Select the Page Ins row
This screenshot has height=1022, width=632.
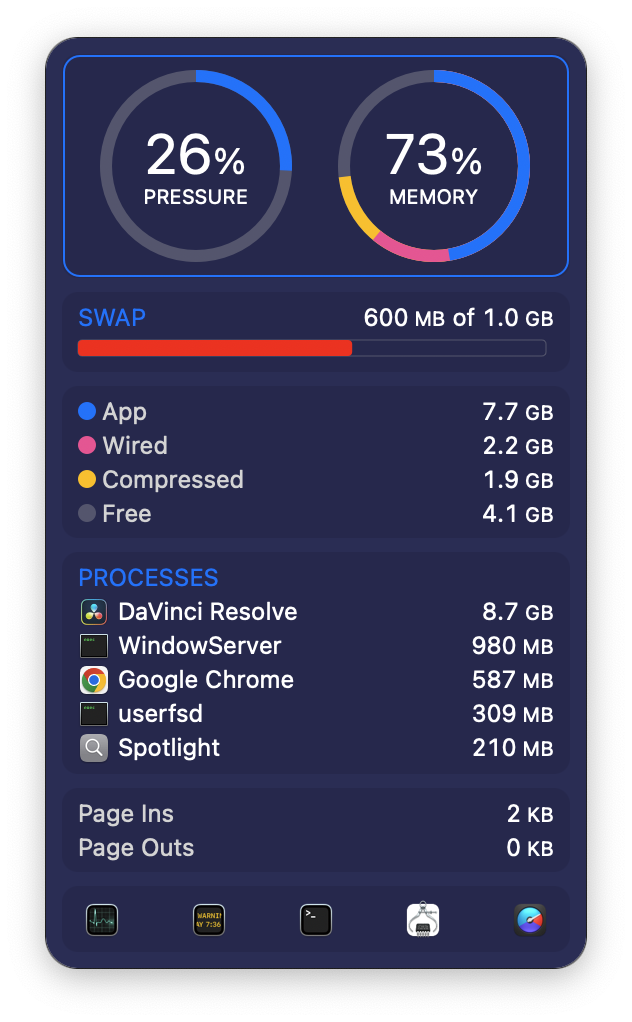coord(315,813)
